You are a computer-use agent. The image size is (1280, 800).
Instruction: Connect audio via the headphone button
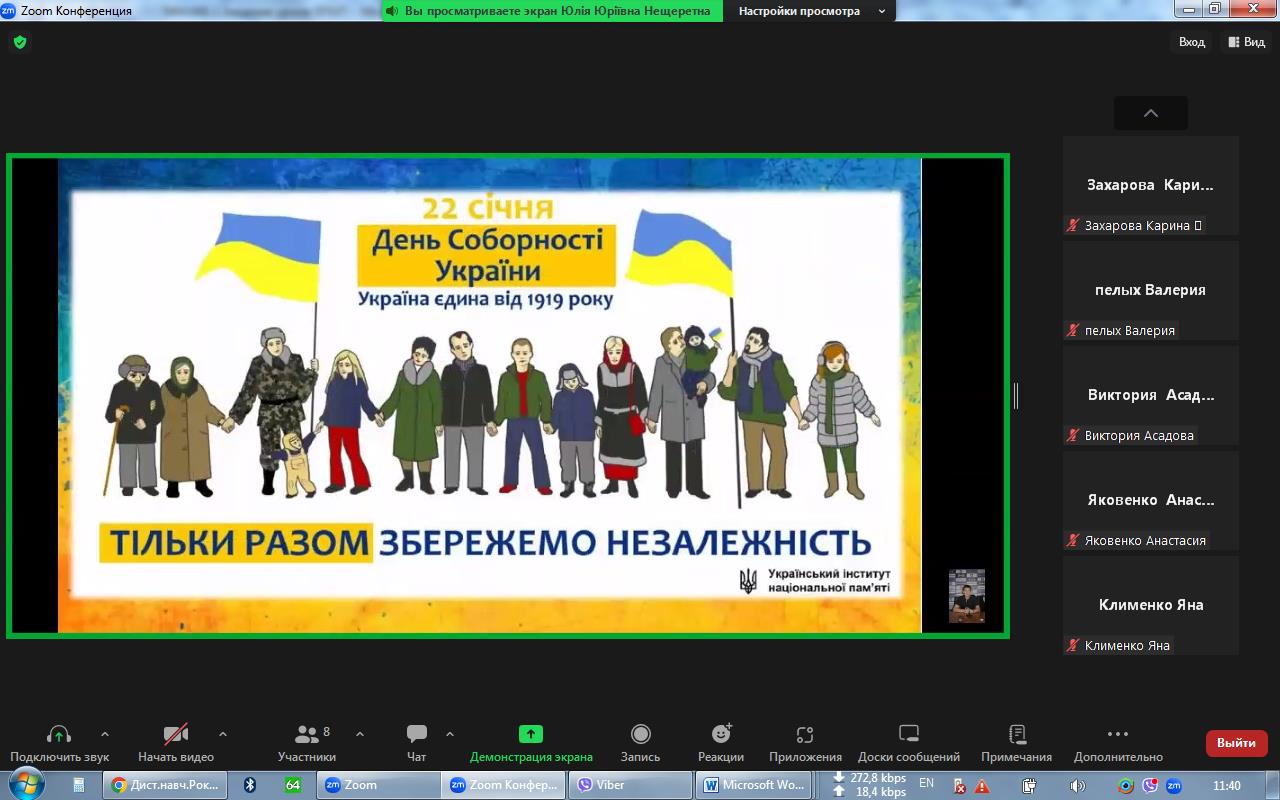pyautogui.click(x=59, y=734)
